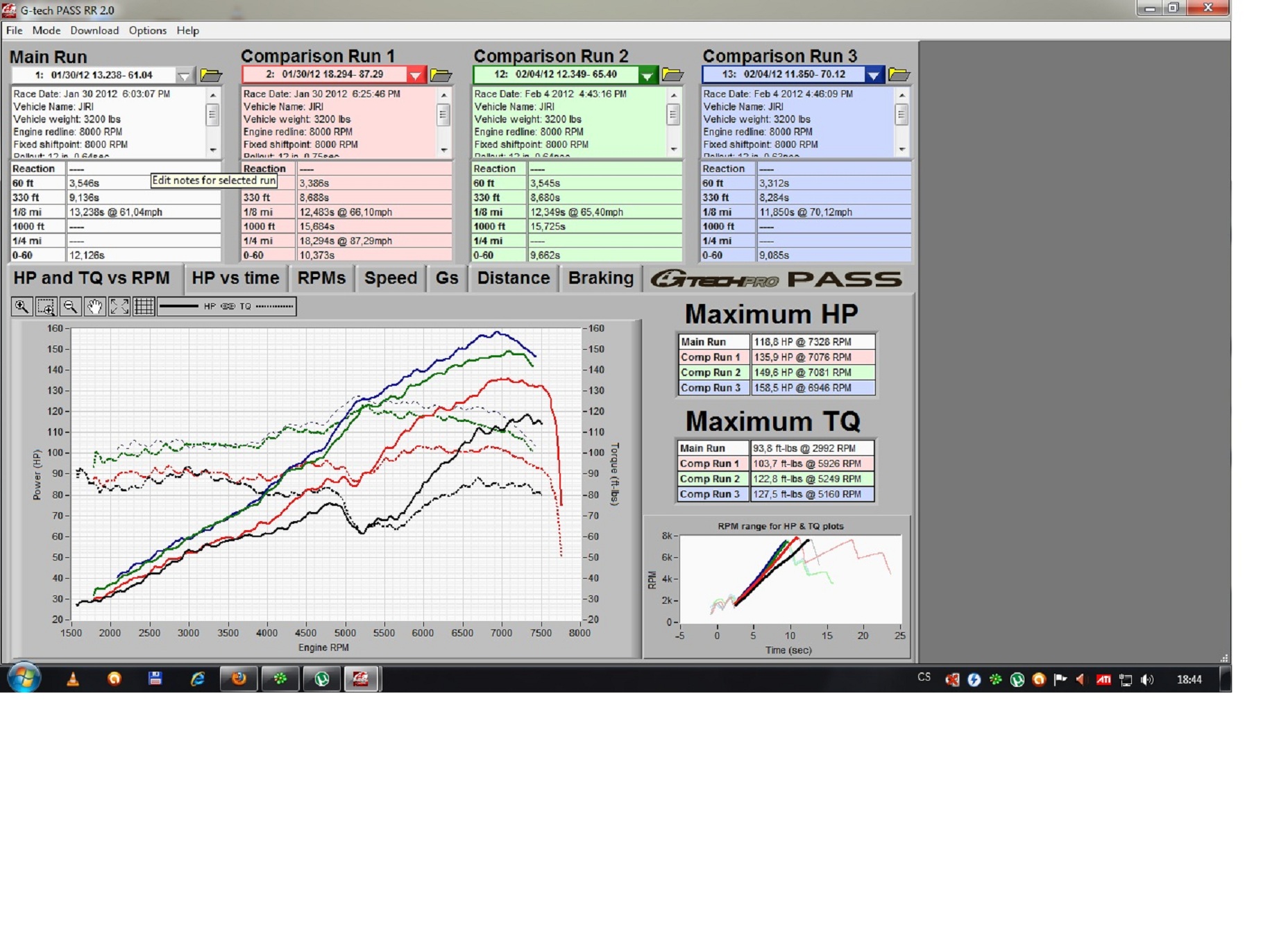Activate the zoom-to-selection box tool
Image resolution: width=1270 pixels, height=952 pixels.
[x=46, y=306]
